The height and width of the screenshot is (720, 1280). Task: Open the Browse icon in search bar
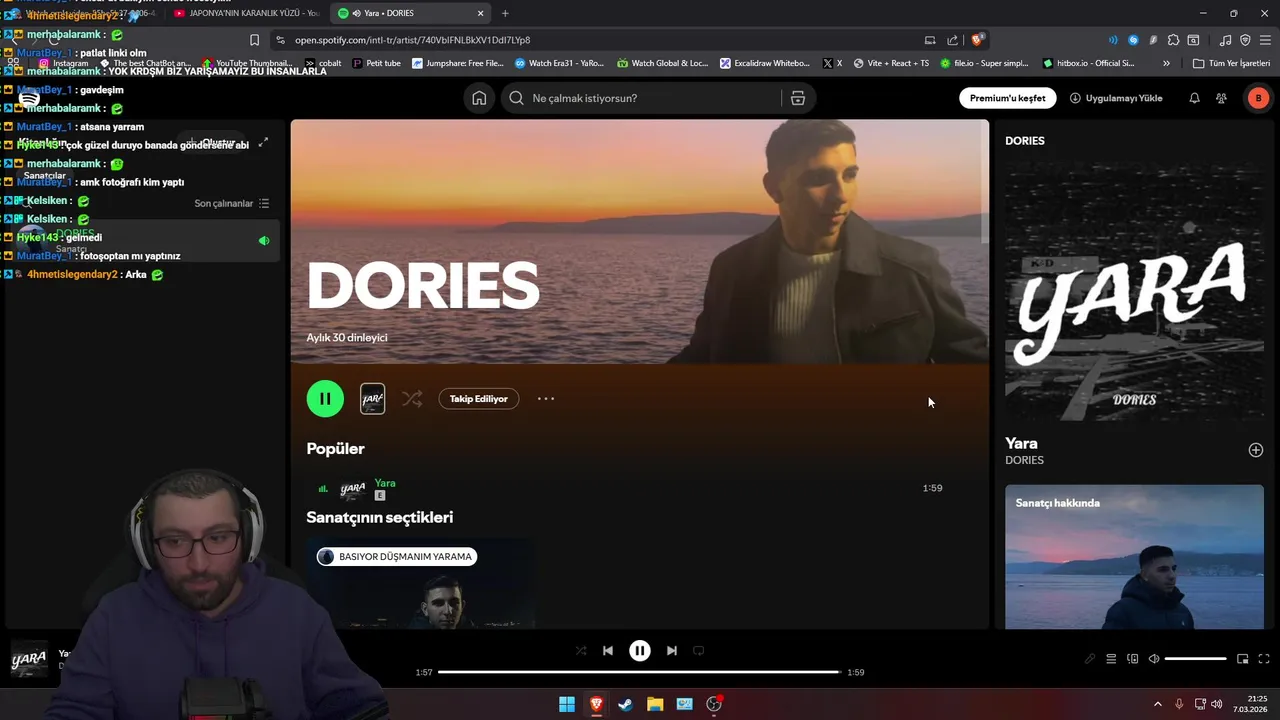797,98
